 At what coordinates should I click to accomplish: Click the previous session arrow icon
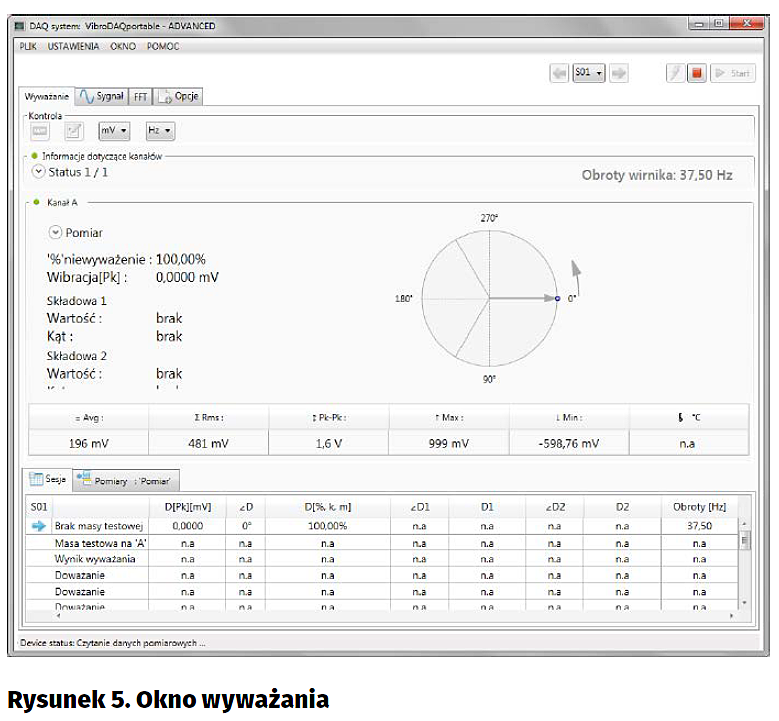pos(559,73)
